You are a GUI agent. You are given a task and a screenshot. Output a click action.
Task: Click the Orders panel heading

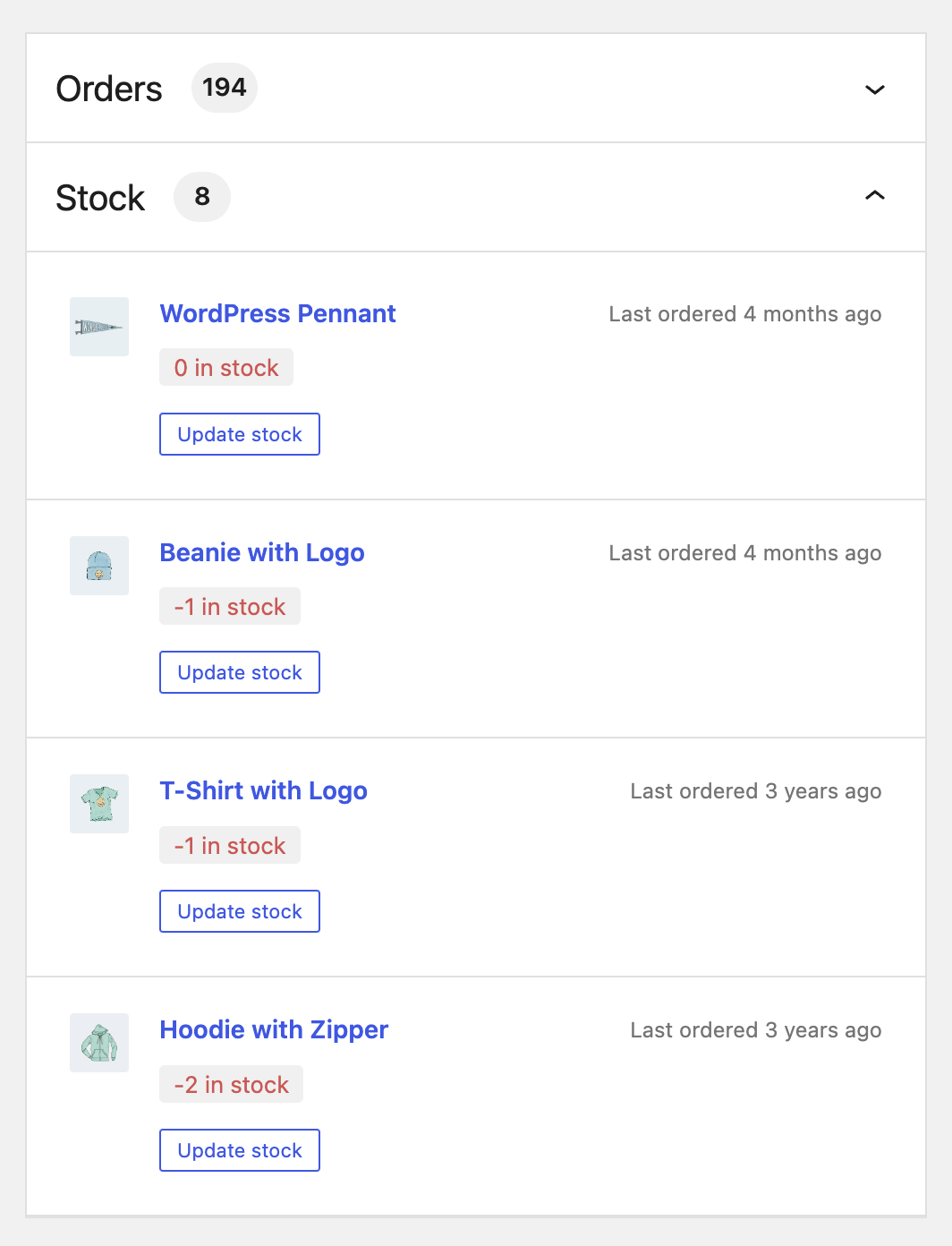(x=109, y=89)
